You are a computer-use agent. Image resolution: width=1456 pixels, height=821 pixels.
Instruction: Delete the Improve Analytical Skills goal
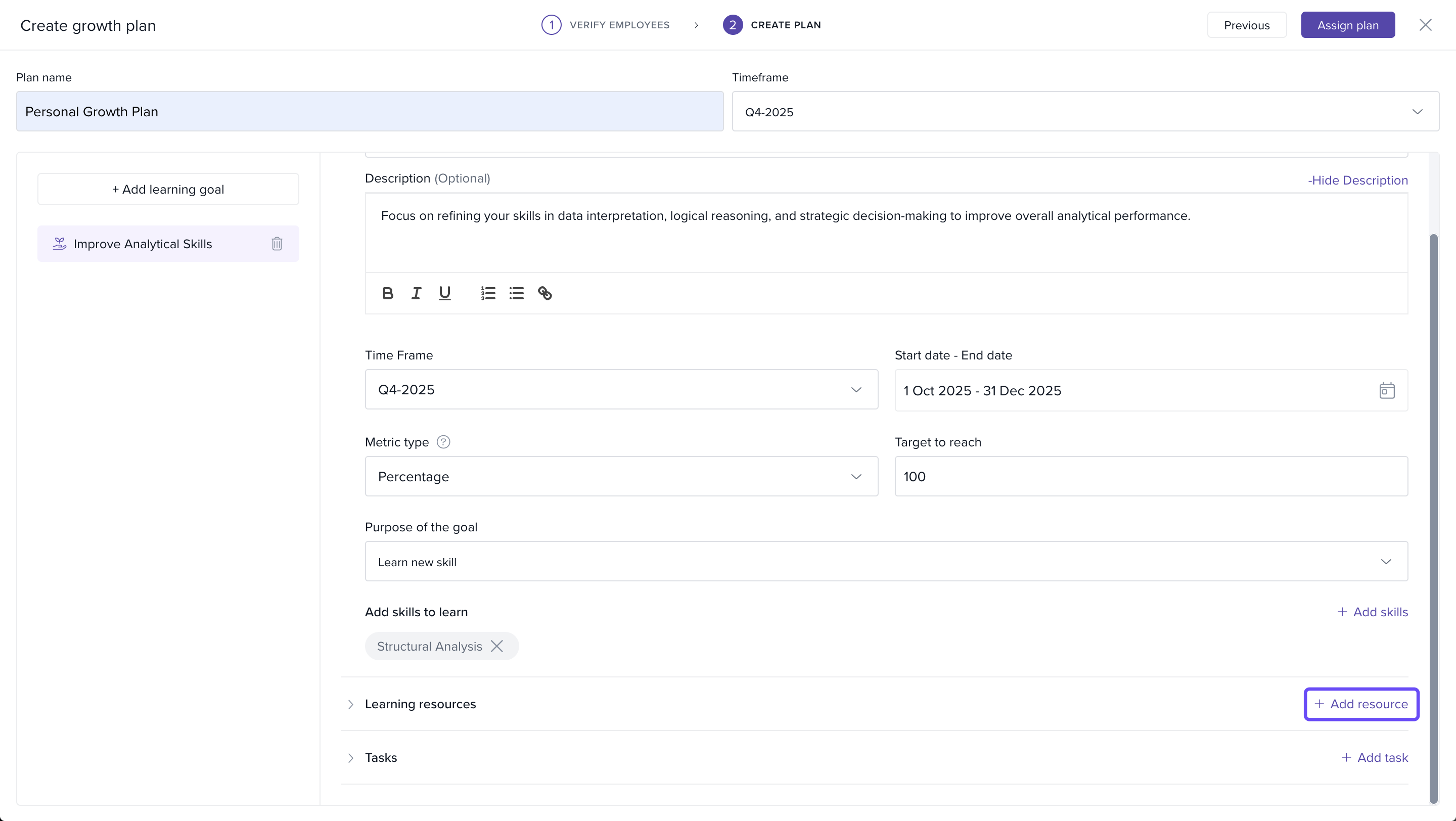point(277,244)
